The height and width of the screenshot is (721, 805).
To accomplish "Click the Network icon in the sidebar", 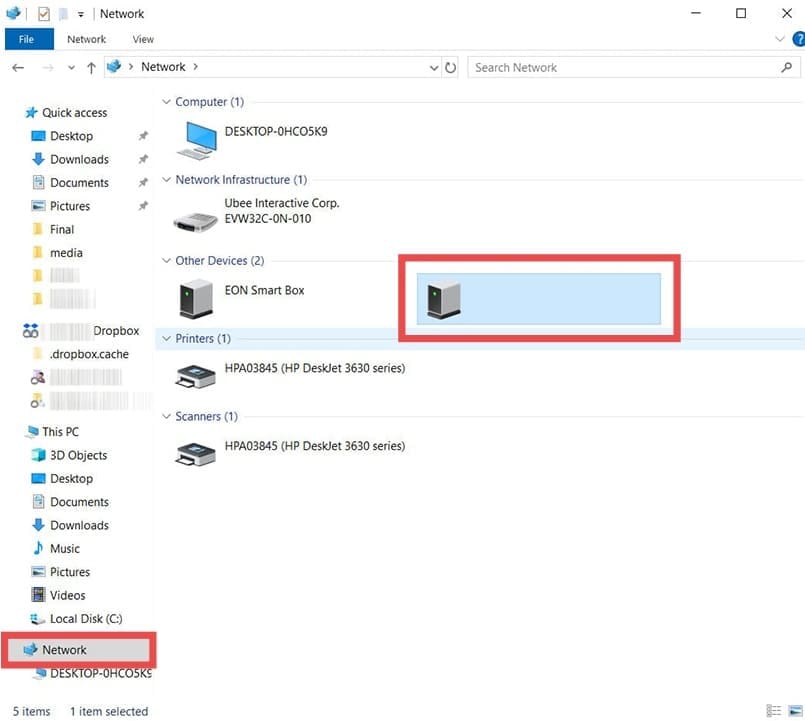I will (x=31, y=650).
